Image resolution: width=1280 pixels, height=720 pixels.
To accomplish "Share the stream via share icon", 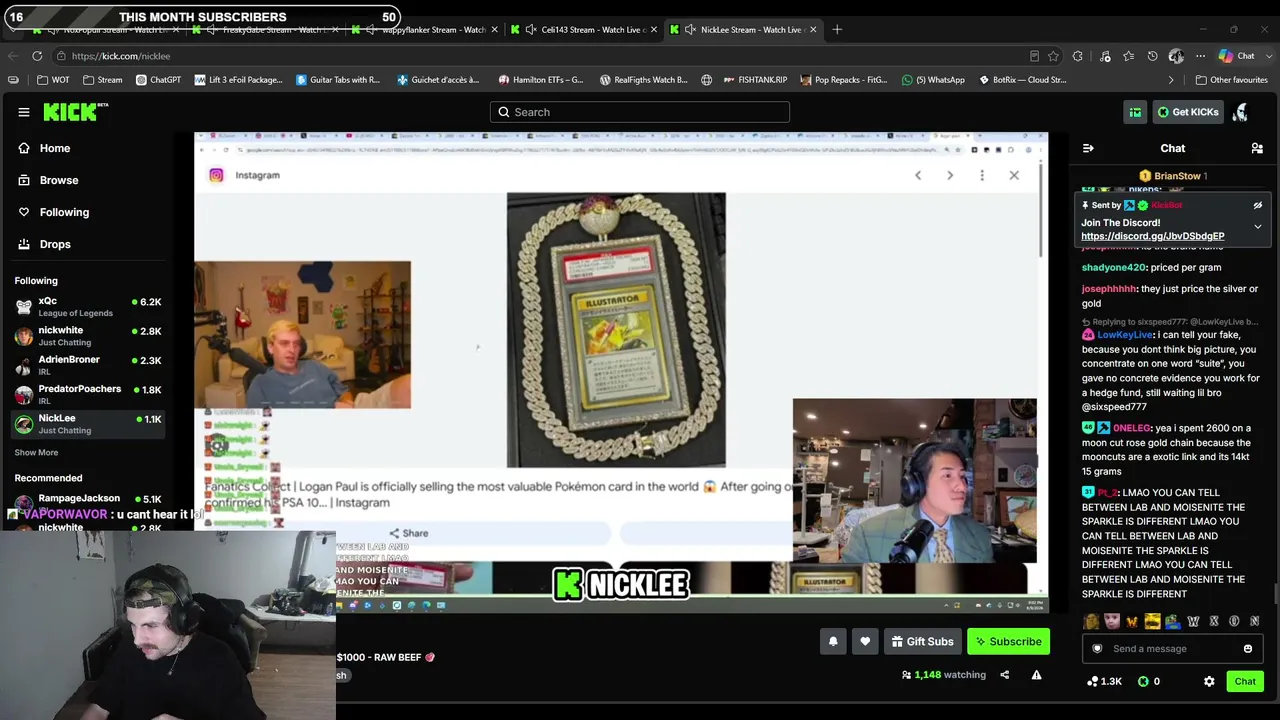I will [1004, 675].
